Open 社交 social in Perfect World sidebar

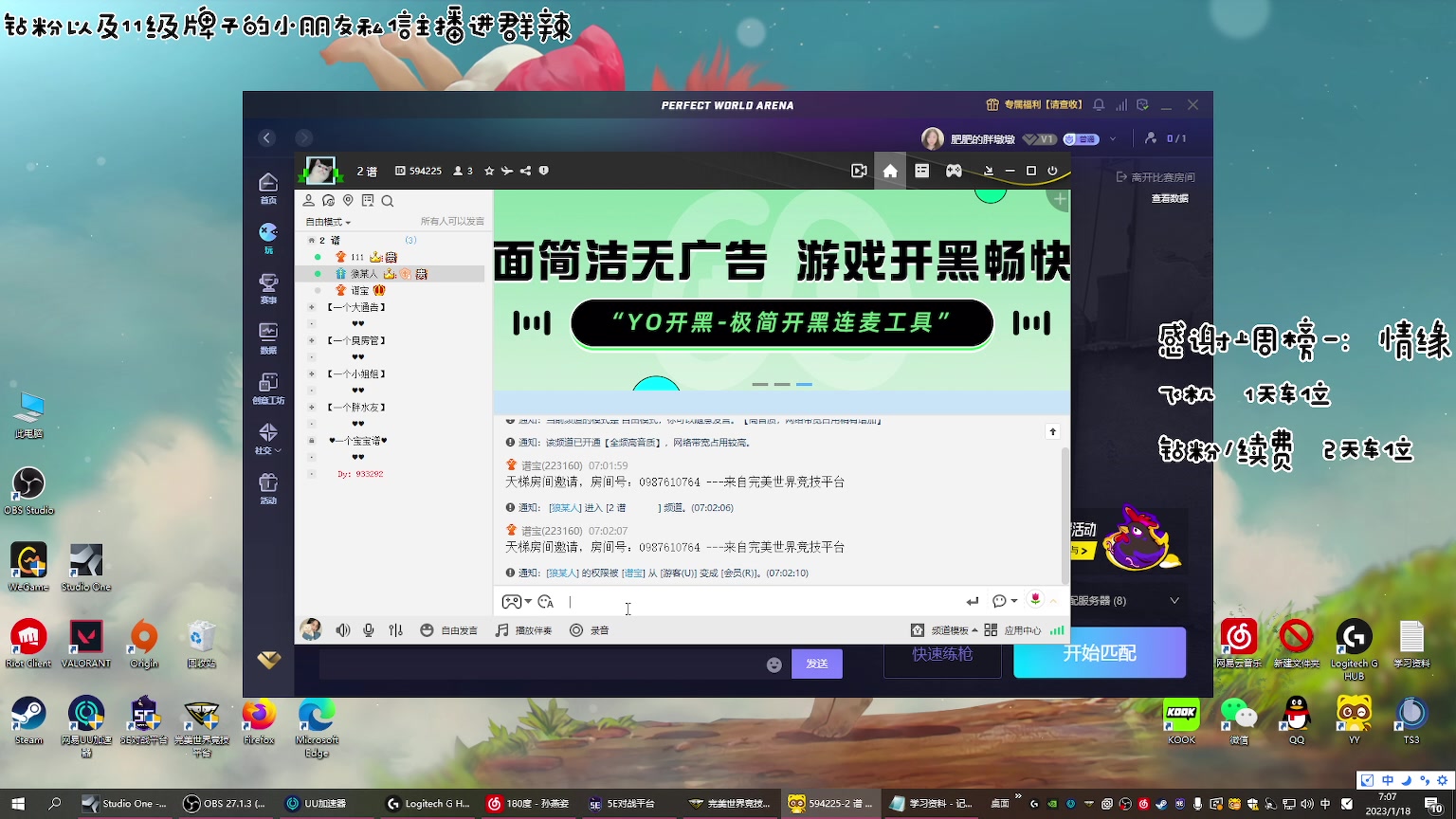coord(268,439)
